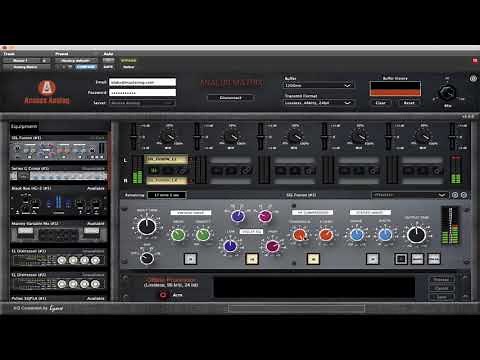This screenshot has height=360, width=480.
Task: Click second gear icon right of preset dropdown
Action: coord(464,195)
